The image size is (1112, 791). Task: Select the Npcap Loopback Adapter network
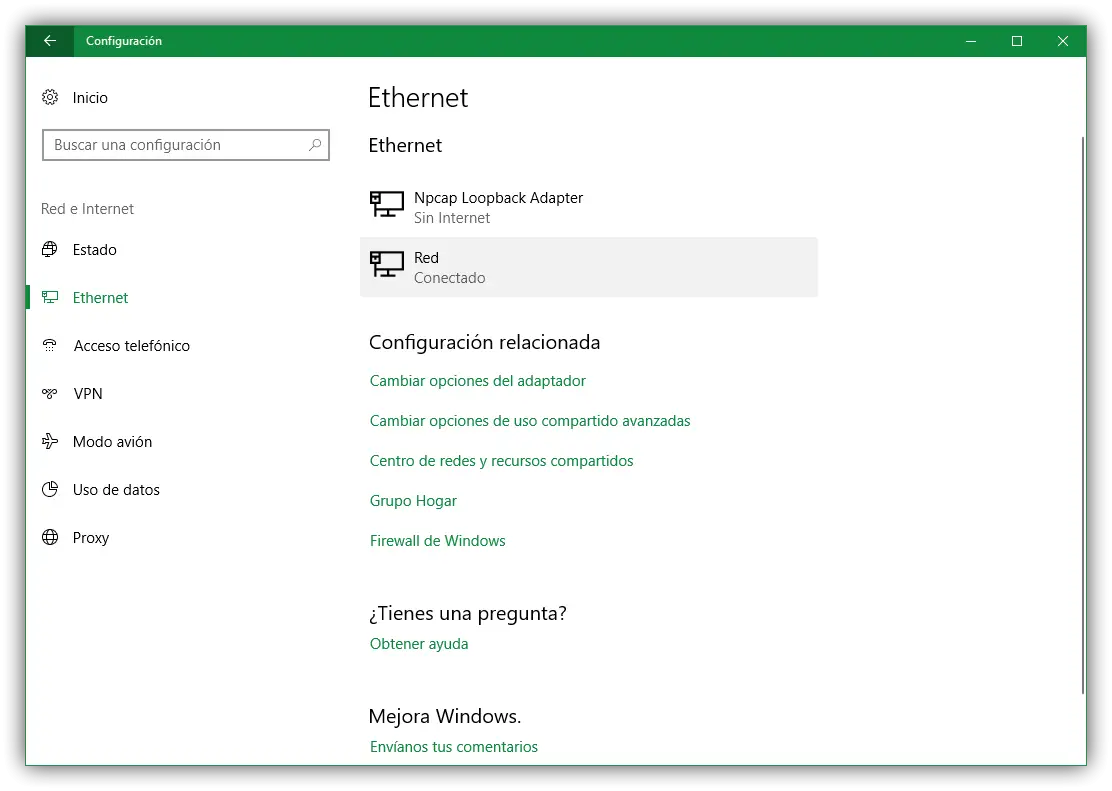pos(498,207)
